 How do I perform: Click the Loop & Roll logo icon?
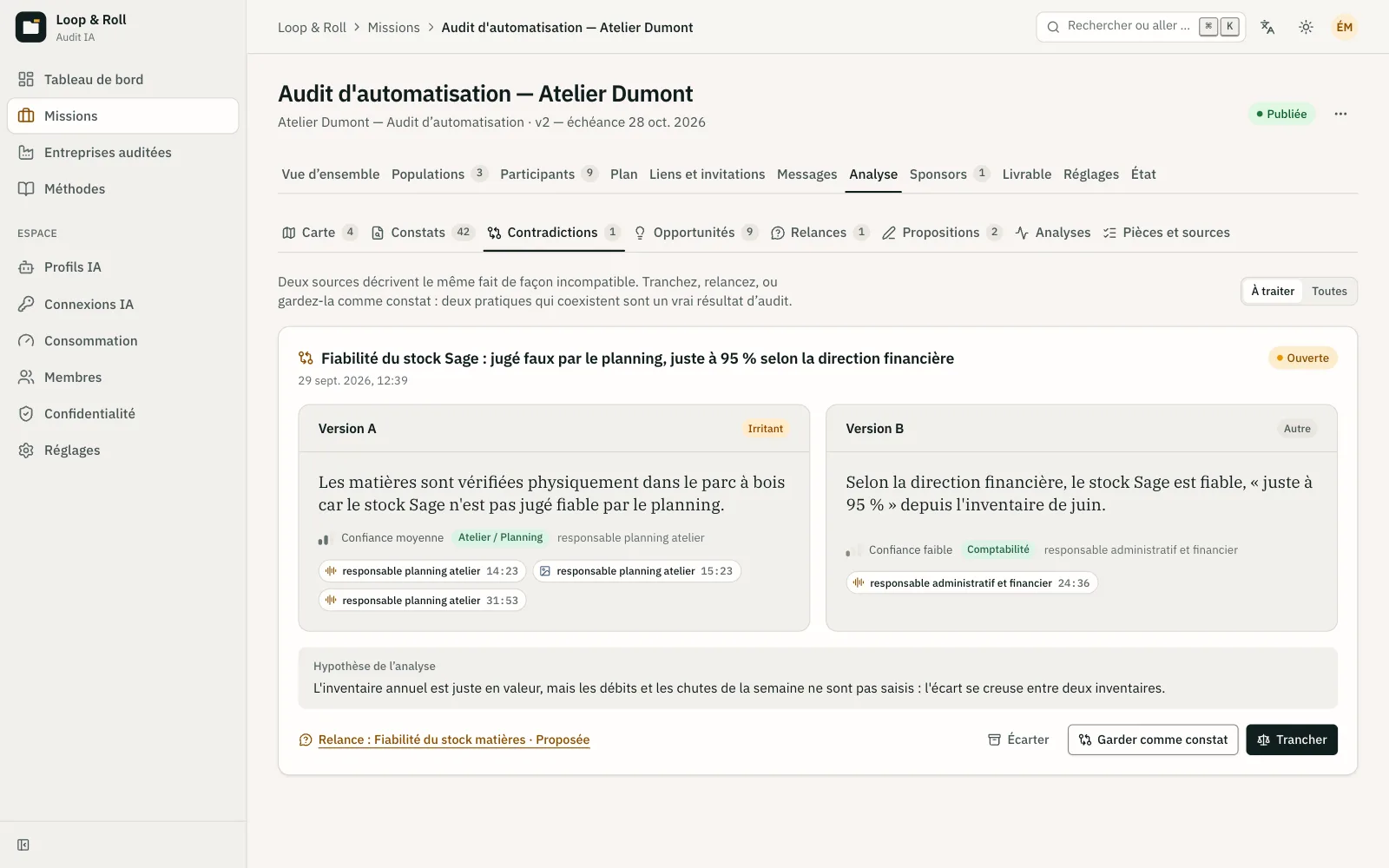pos(30,27)
